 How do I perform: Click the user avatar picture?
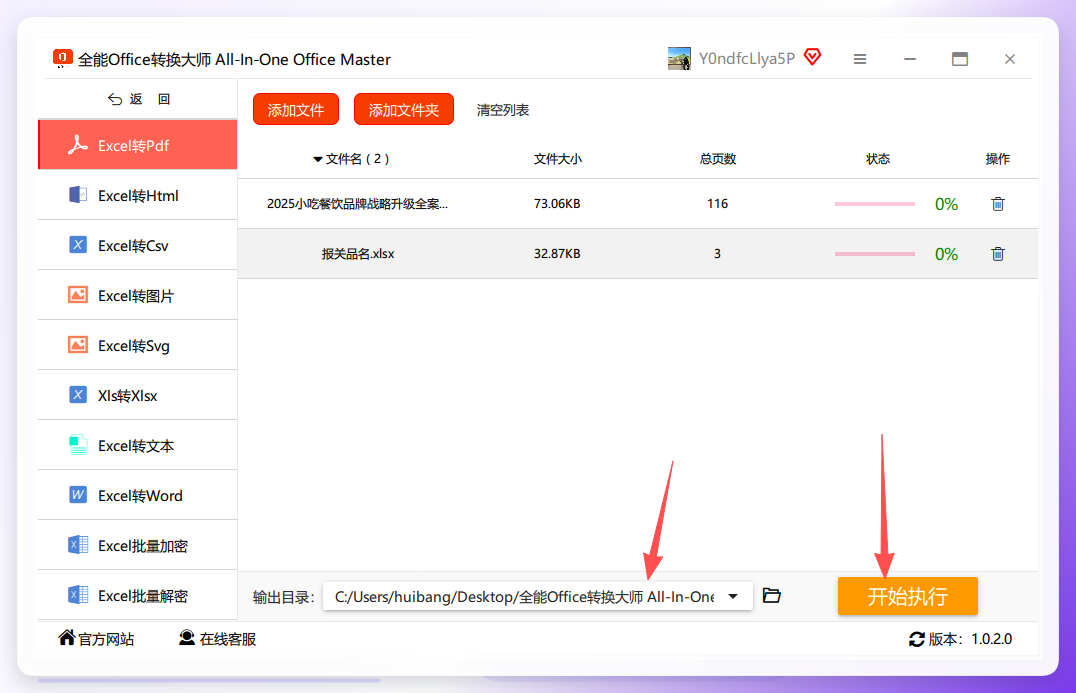coord(679,58)
